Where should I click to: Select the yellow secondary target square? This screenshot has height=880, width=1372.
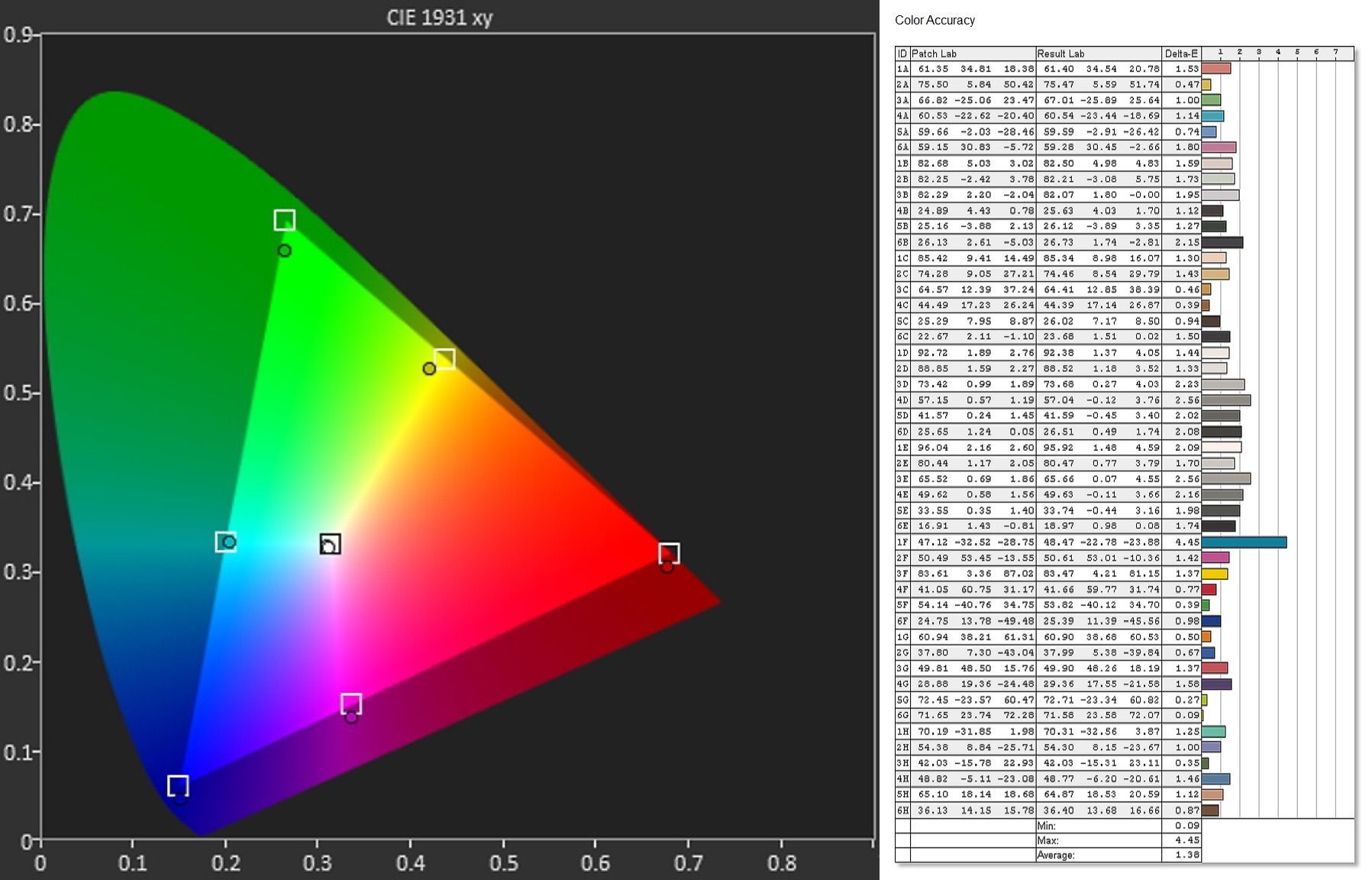coord(444,359)
